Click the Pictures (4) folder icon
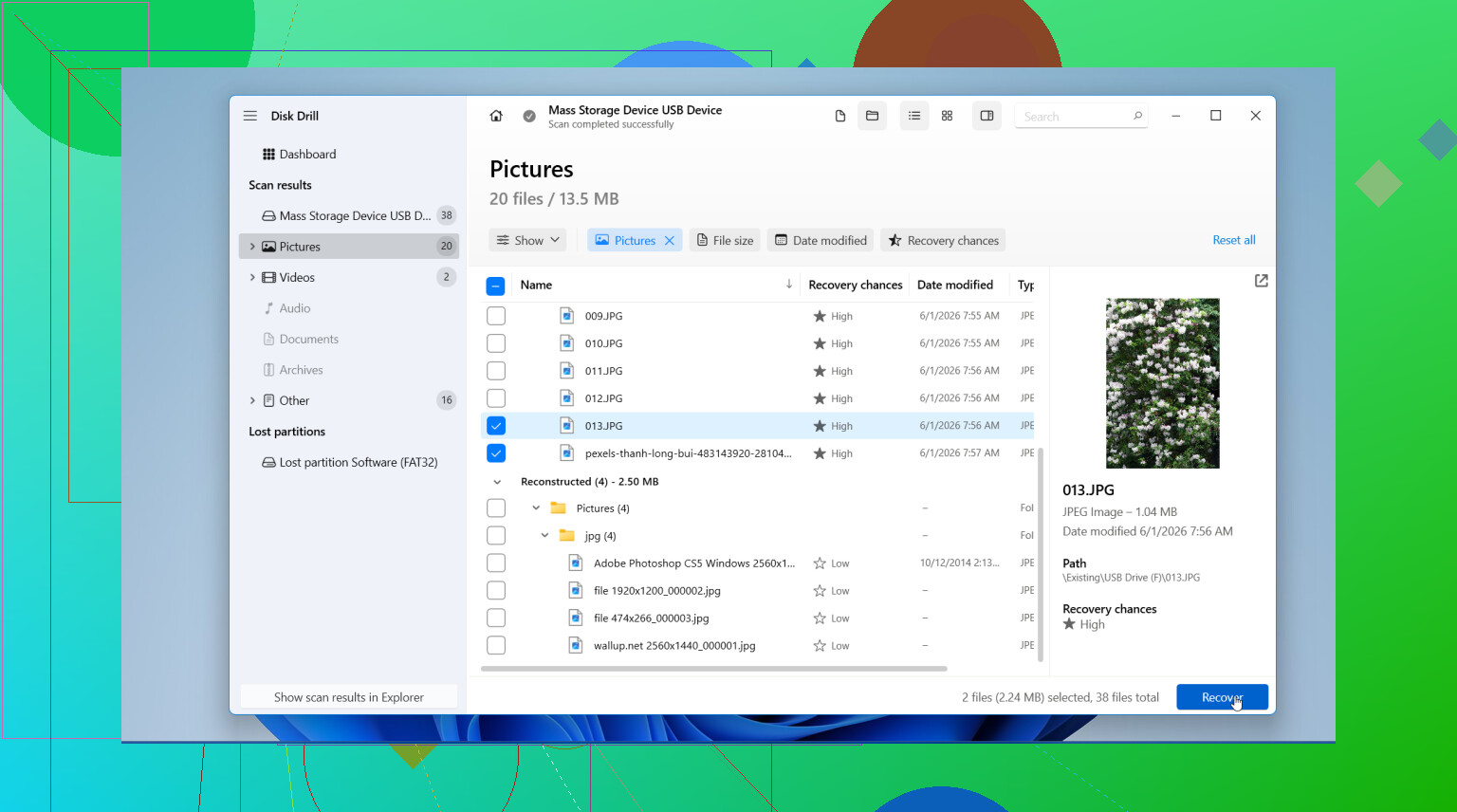 (558, 508)
